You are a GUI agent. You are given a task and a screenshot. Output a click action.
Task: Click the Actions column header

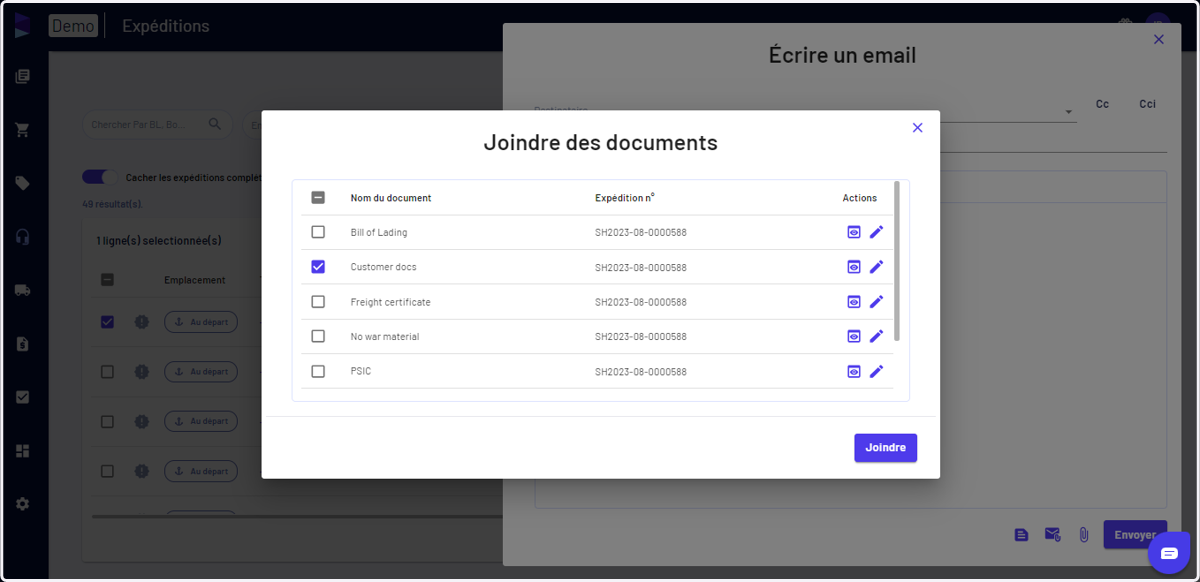(x=860, y=198)
